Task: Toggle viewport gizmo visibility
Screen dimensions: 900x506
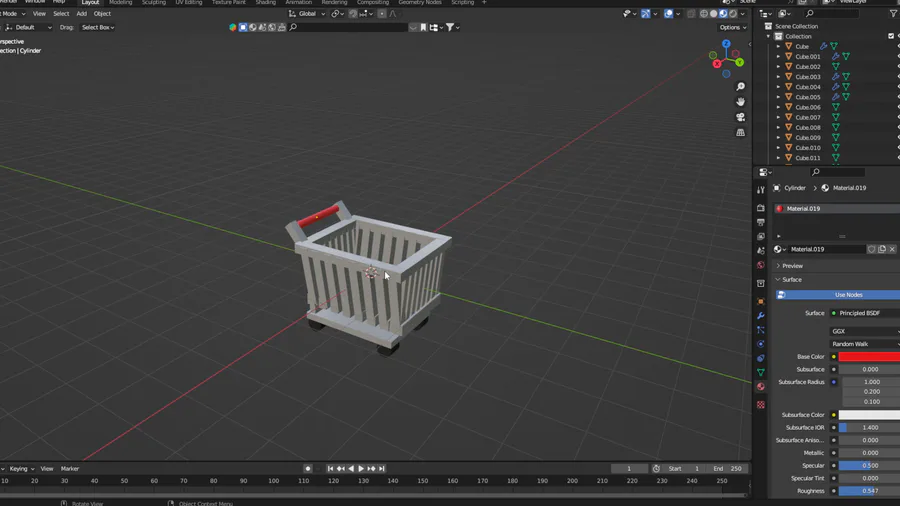Action: (x=646, y=14)
